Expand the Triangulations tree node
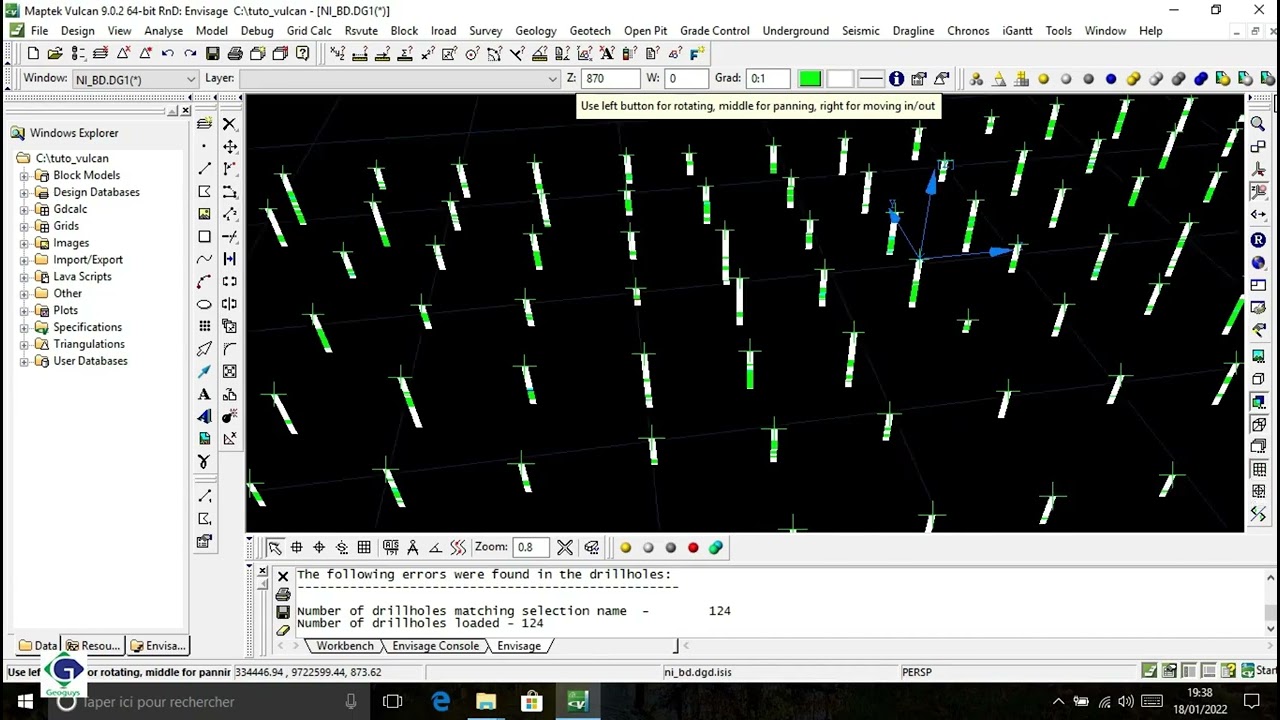Viewport: 1280px width, 720px height. (x=24, y=344)
